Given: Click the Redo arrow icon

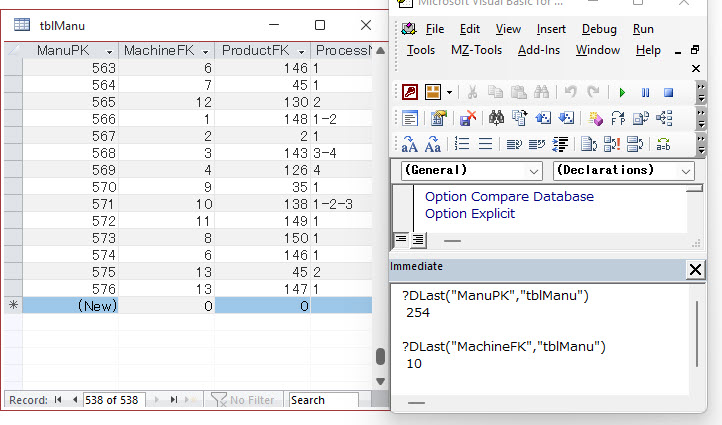Looking at the screenshot, I should [x=594, y=93].
